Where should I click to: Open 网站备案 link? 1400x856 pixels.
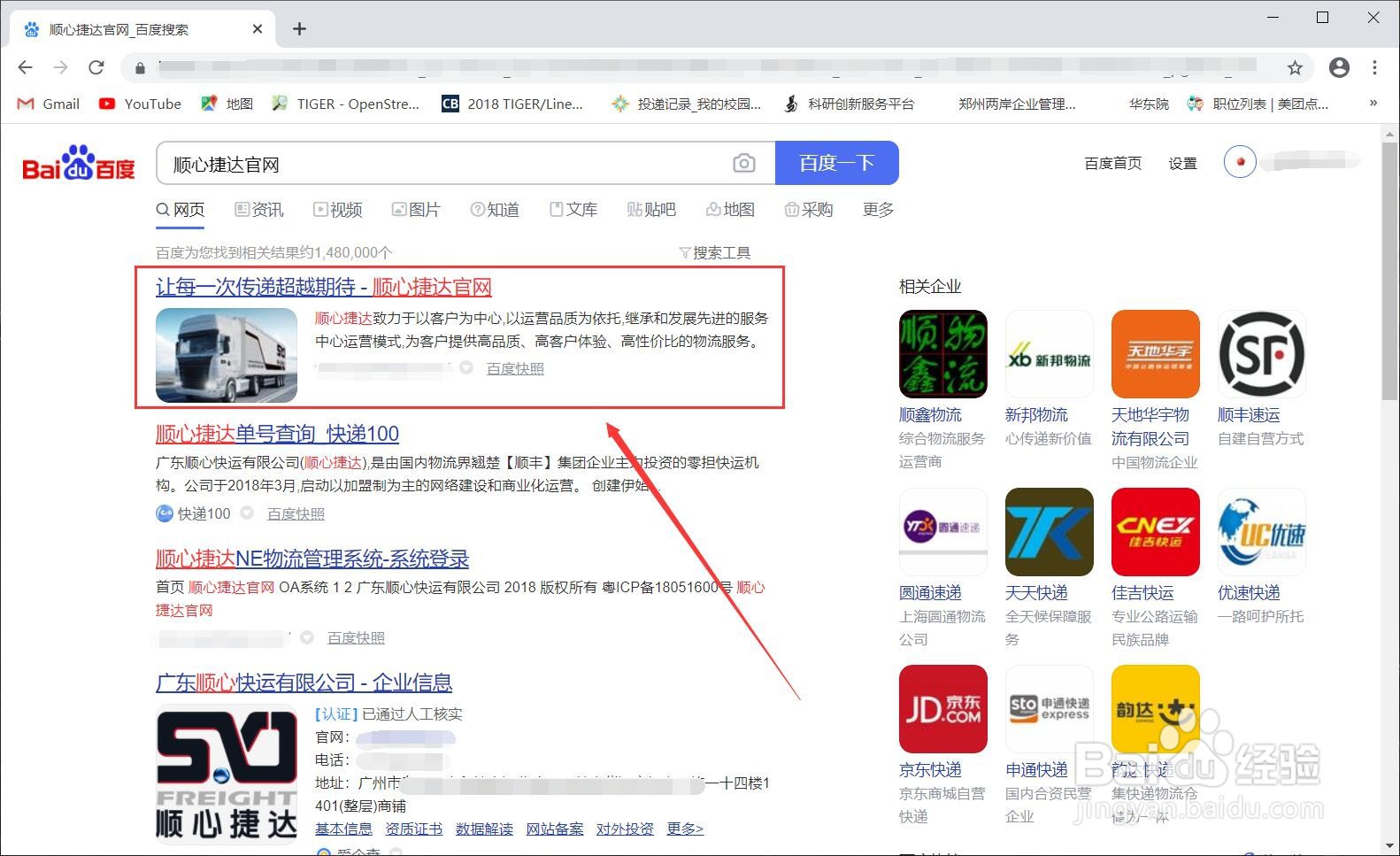tap(555, 829)
